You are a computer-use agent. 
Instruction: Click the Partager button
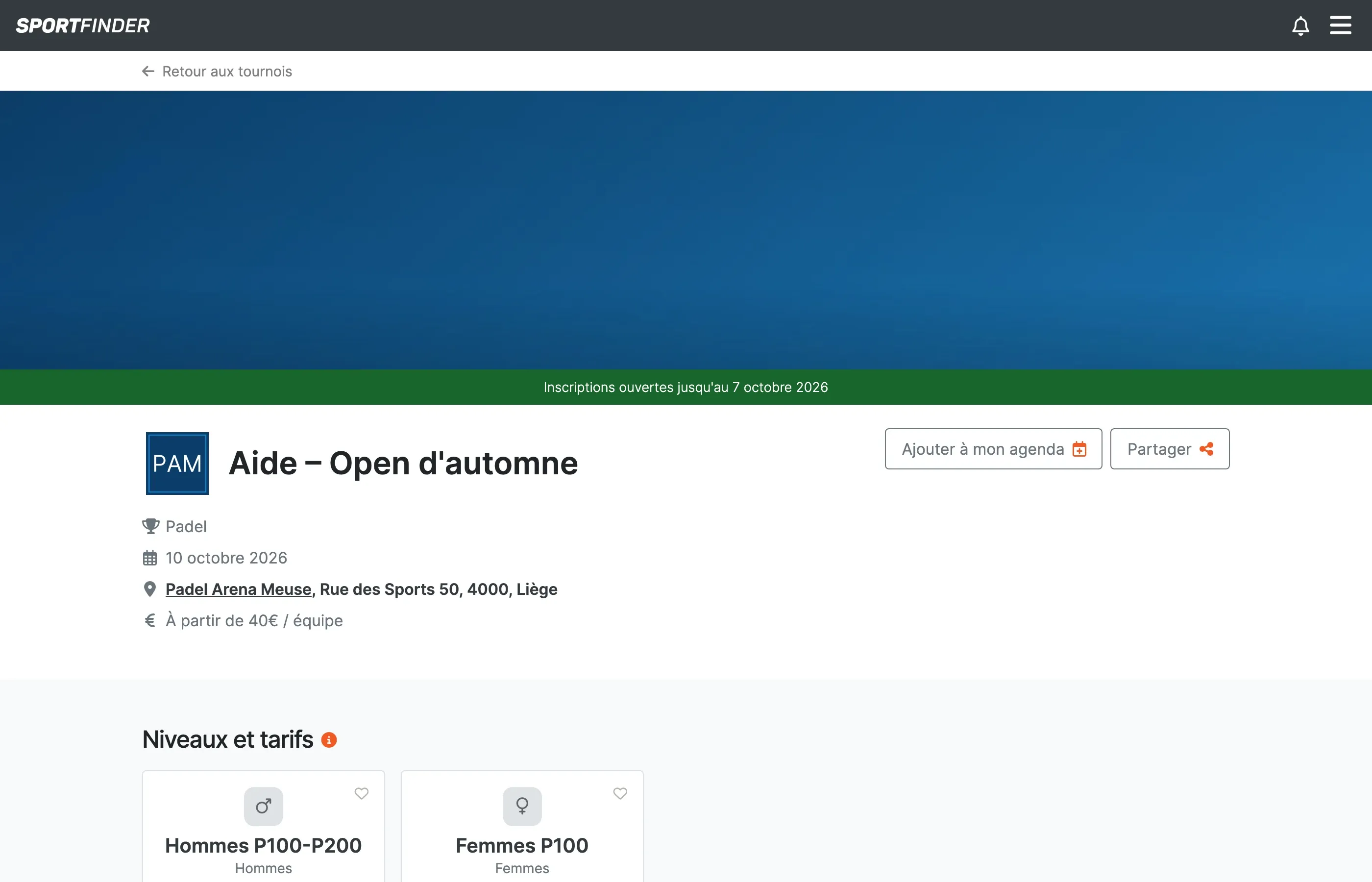click(1169, 449)
